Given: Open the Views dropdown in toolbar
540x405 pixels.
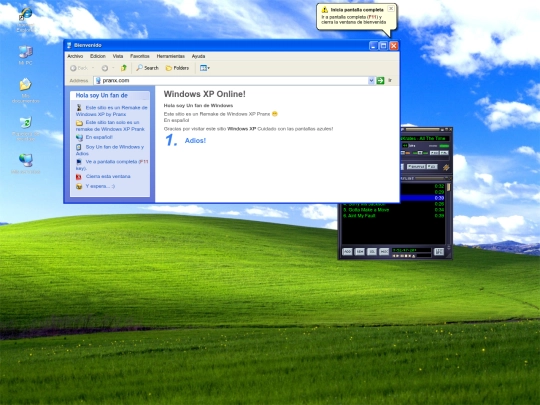Looking at the screenshot, I should pyautogui.click(x=205, y=68).
